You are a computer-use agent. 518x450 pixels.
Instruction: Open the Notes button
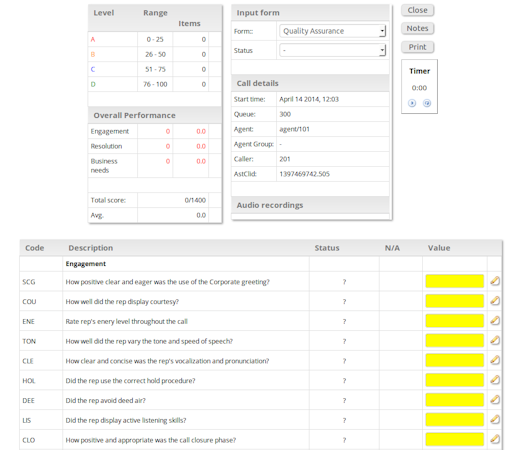417,28
